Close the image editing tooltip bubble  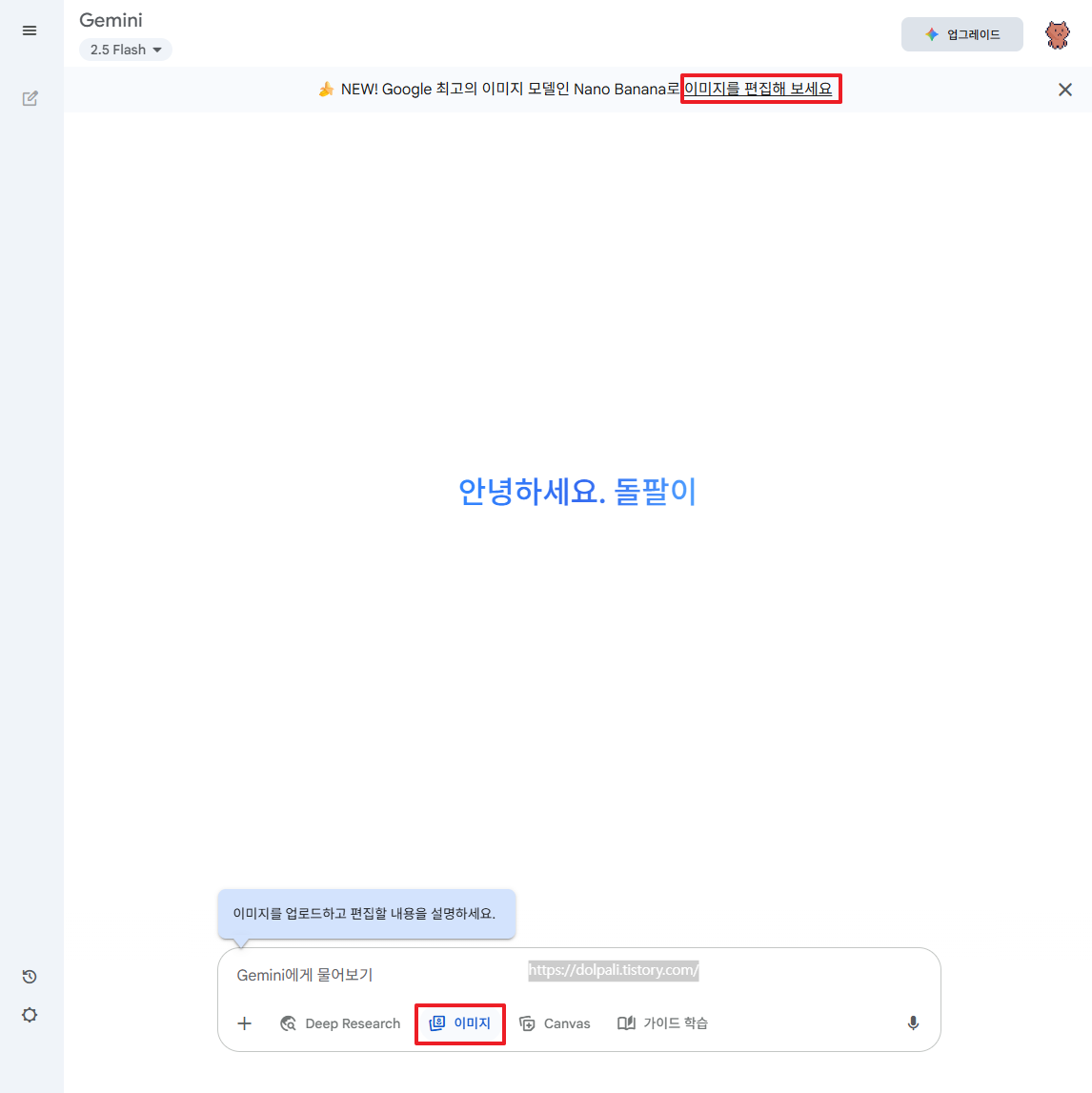pyautogui.click(x=367, y=913)
